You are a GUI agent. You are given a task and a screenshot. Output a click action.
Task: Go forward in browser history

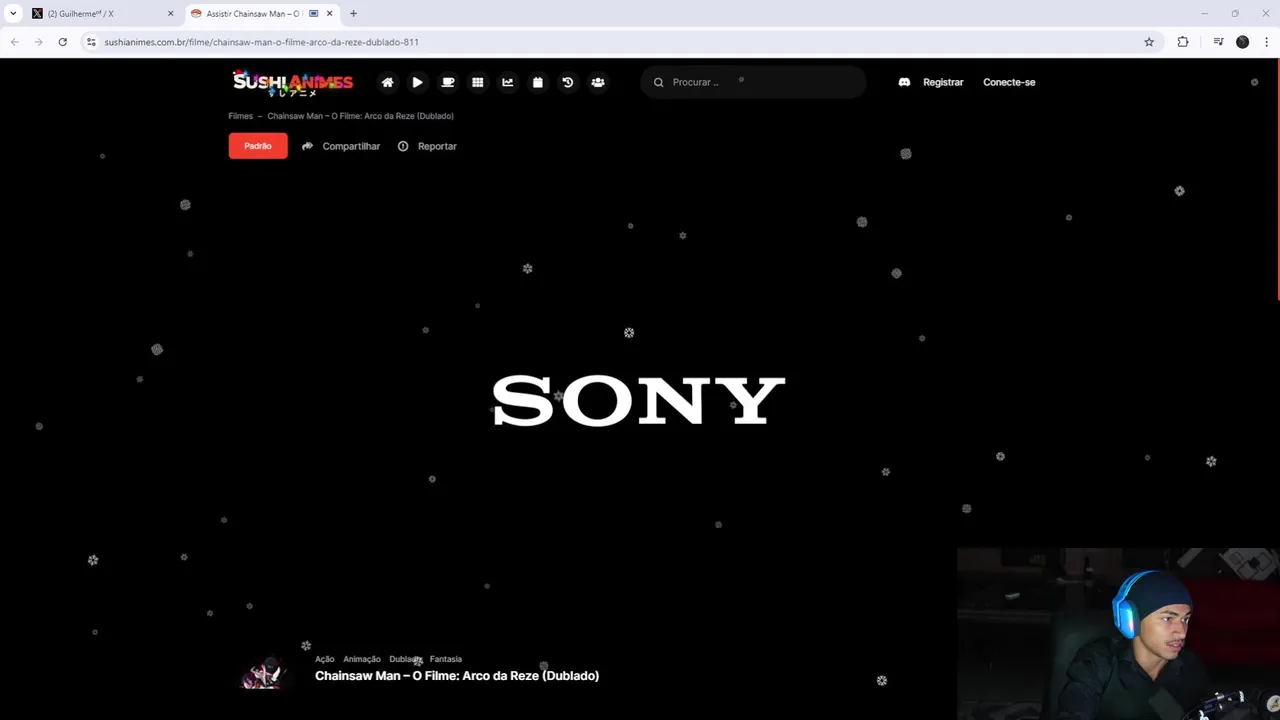click(x=38, y=42)
